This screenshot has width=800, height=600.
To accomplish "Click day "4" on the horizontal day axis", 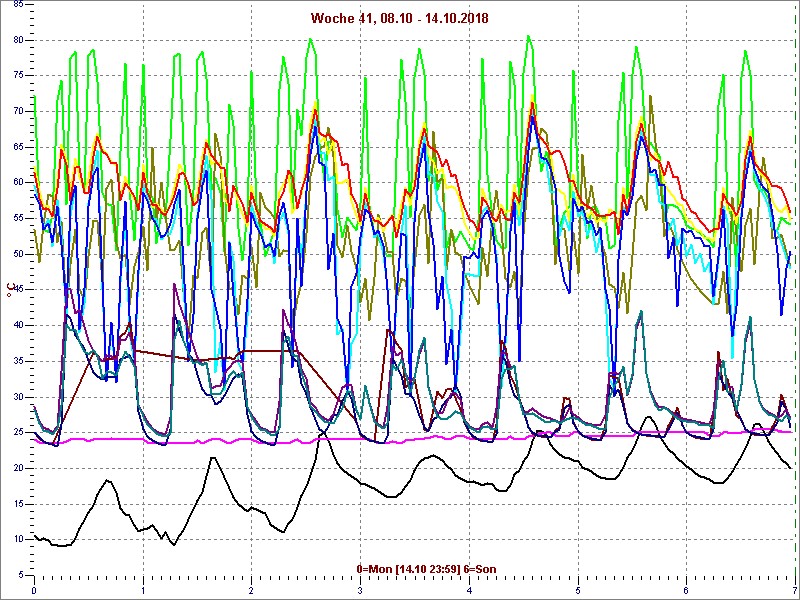I will [469, 591].
